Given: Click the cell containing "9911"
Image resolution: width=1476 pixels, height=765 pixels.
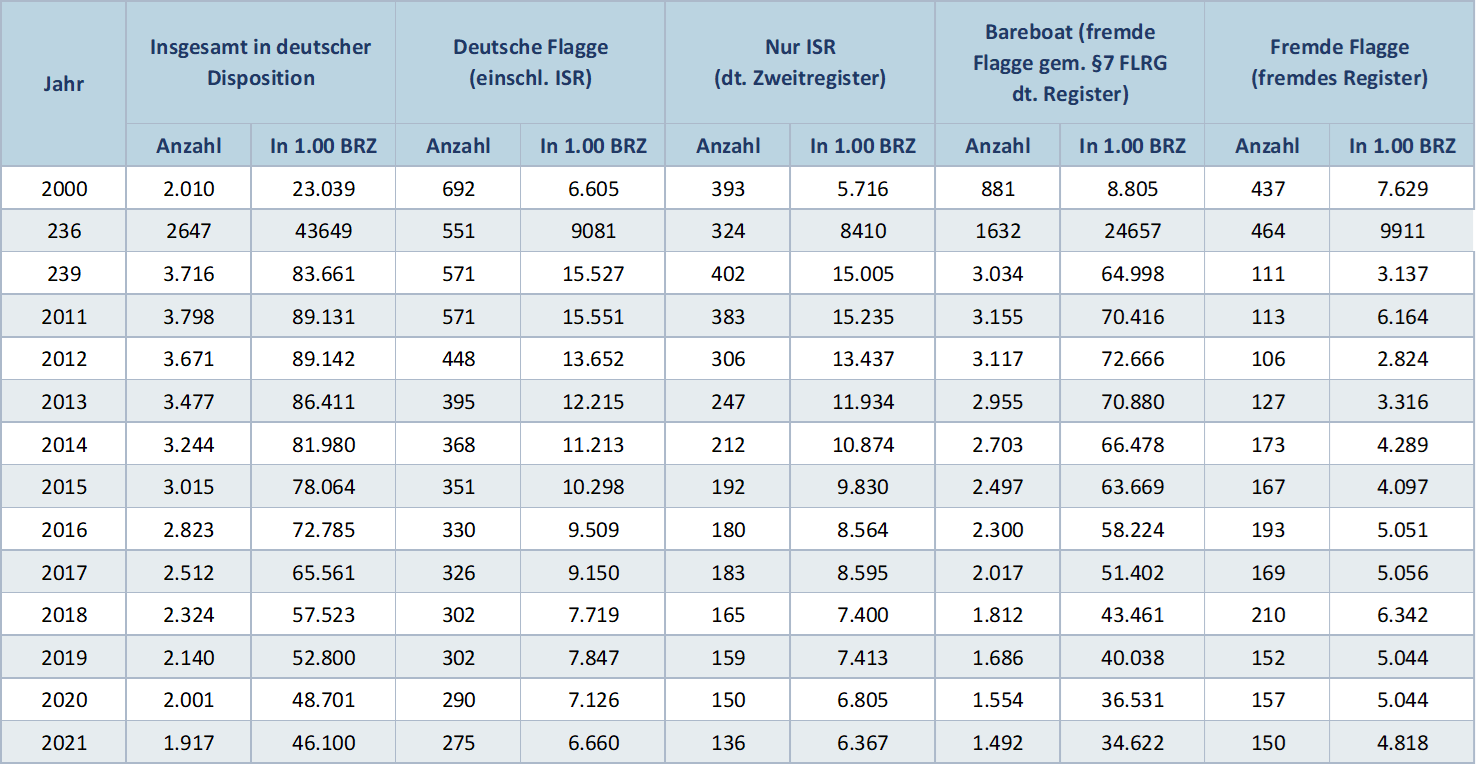Looking at the screenshot, I should point(1403,232).
